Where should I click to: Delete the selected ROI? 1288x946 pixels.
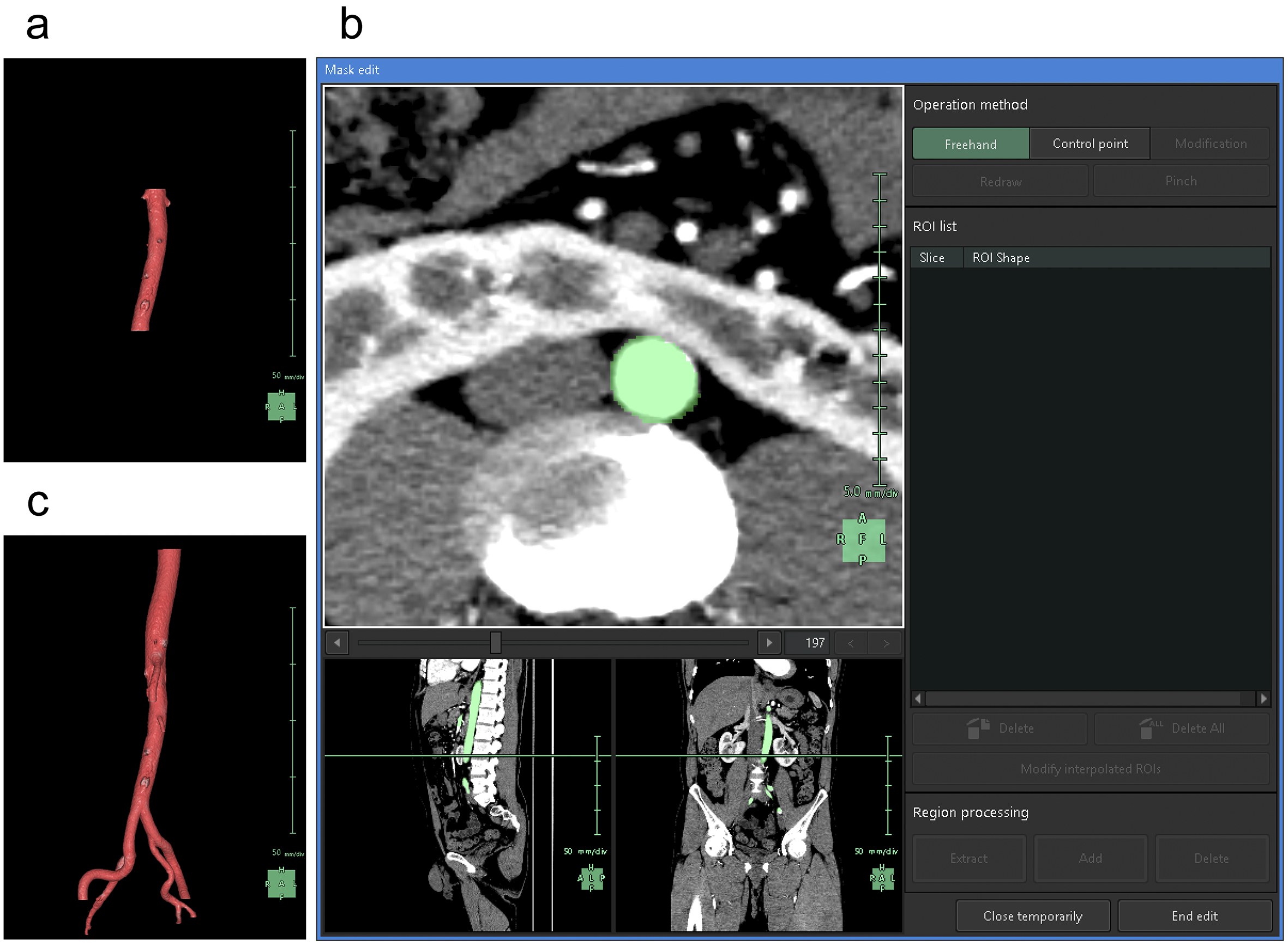point(1000,728)
